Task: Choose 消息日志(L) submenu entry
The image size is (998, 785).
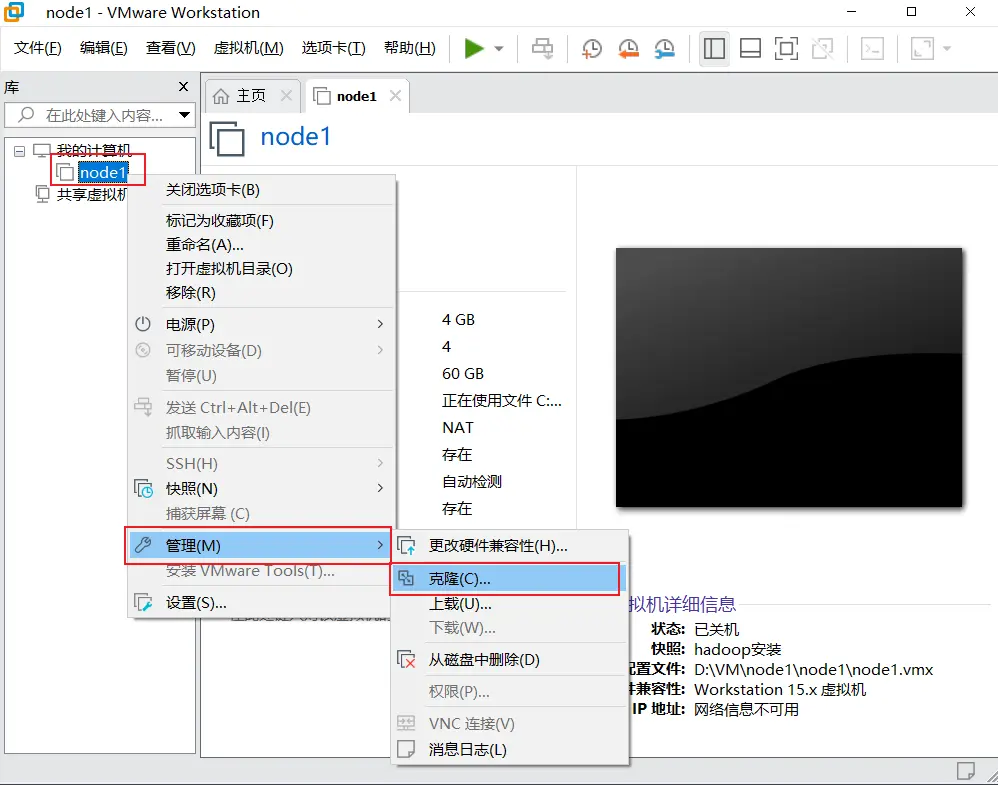Action: pos(509,749)
